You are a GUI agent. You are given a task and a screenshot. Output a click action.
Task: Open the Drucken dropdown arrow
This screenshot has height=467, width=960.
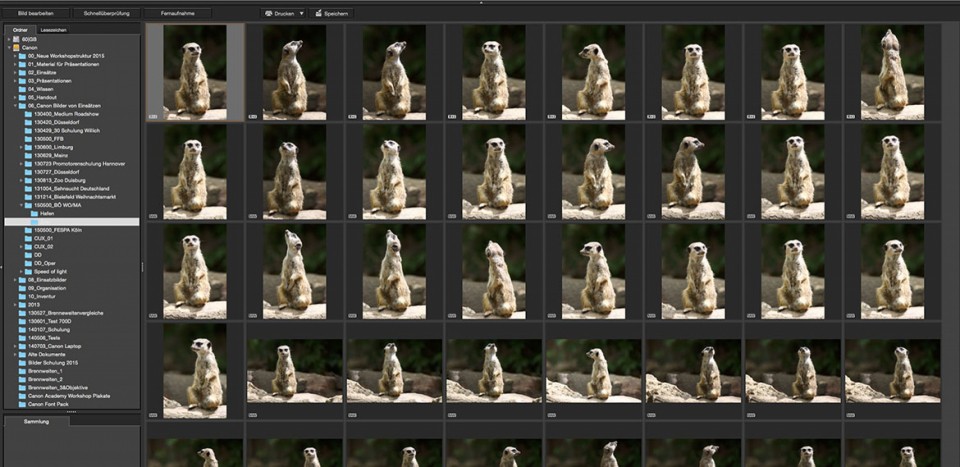pyautogui.click(x=301, y=13)
